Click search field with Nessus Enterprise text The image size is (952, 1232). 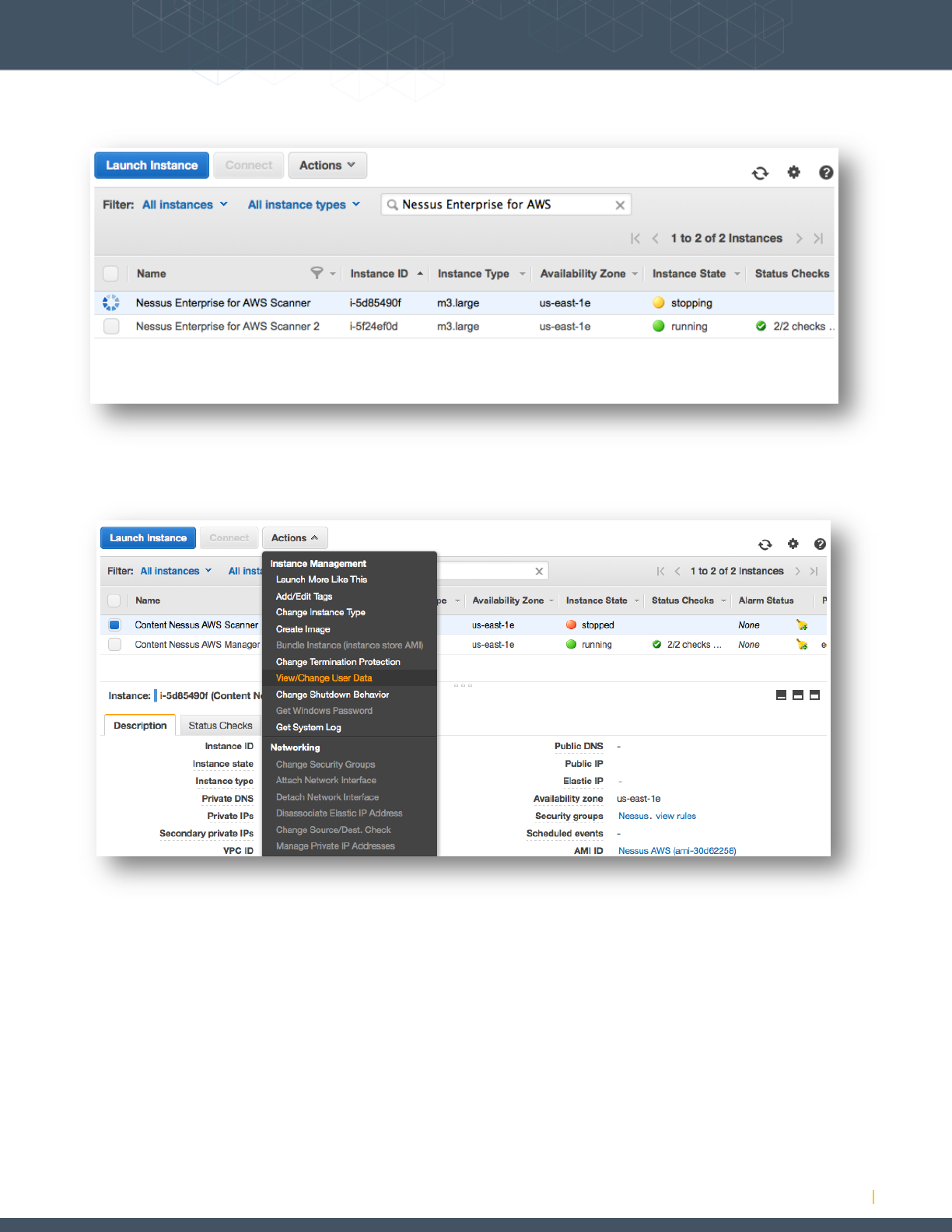506,205
